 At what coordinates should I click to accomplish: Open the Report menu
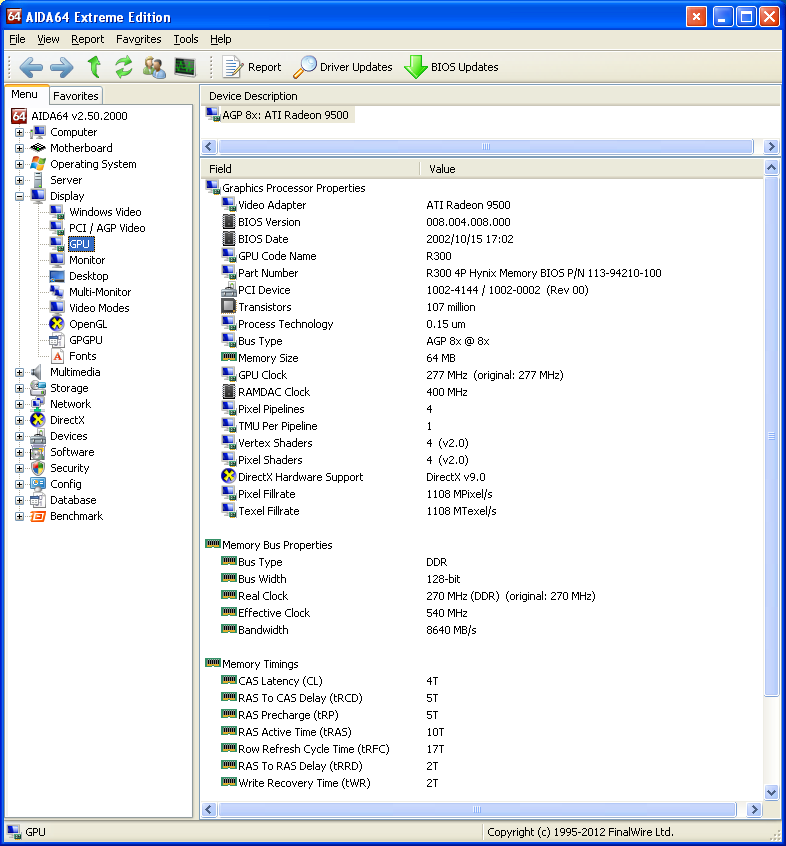click(x=87, y=39)
